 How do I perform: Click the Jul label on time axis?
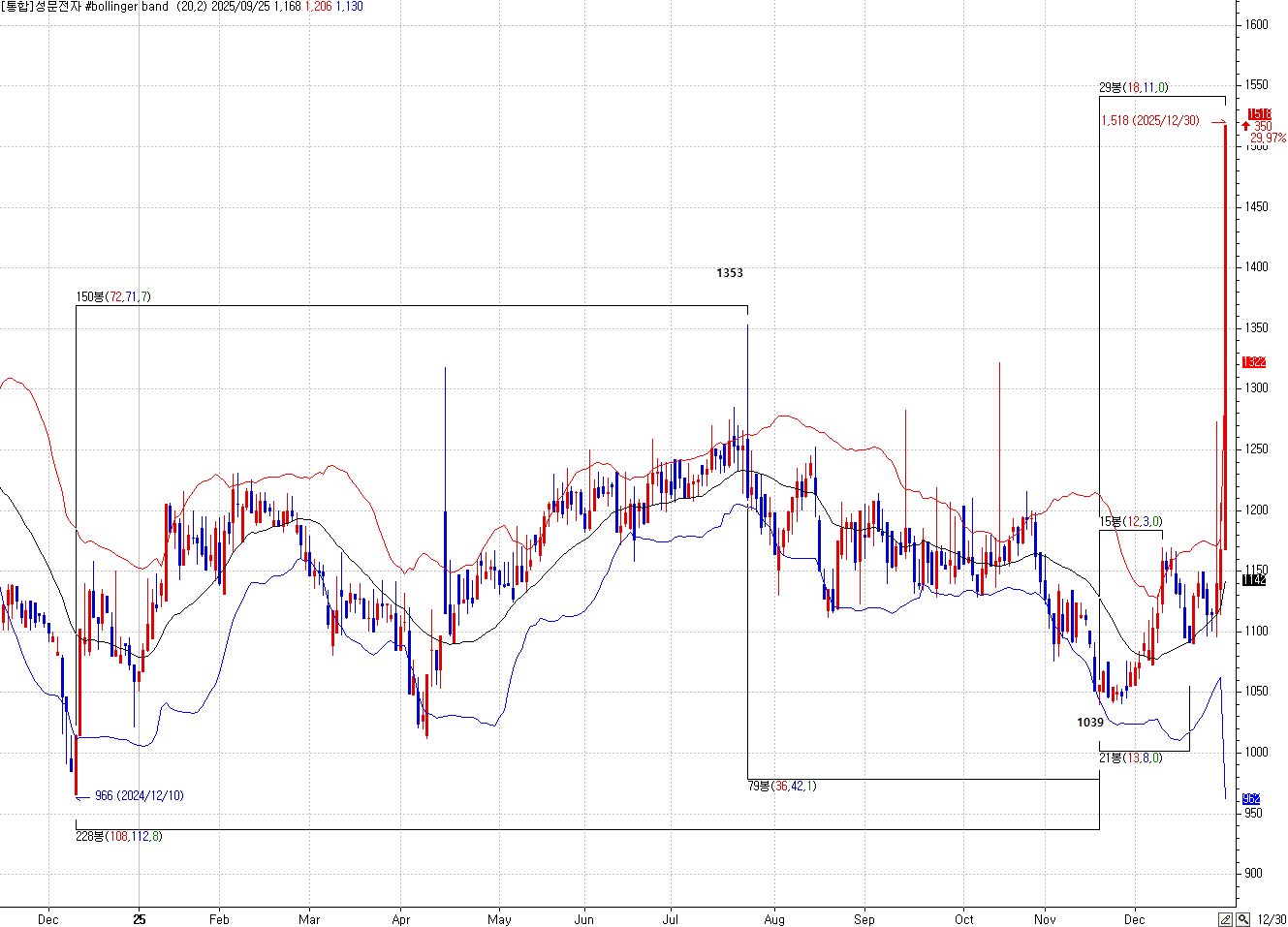(670, 919)
